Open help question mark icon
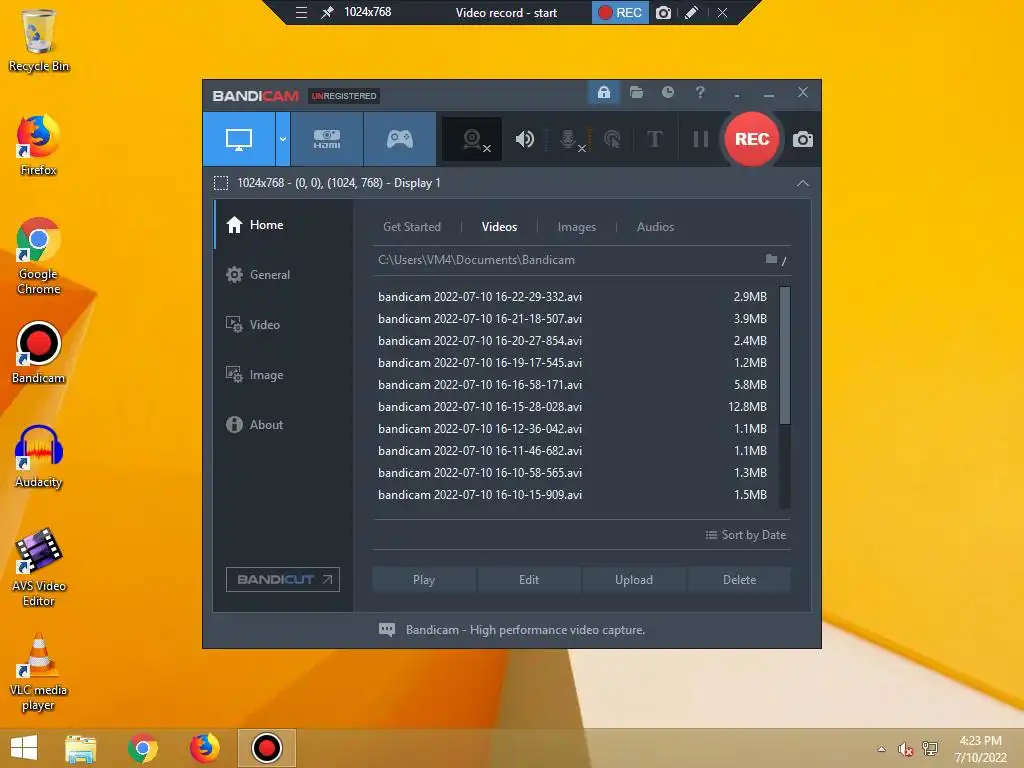The image size is (1024, 768). coord(700,93)
